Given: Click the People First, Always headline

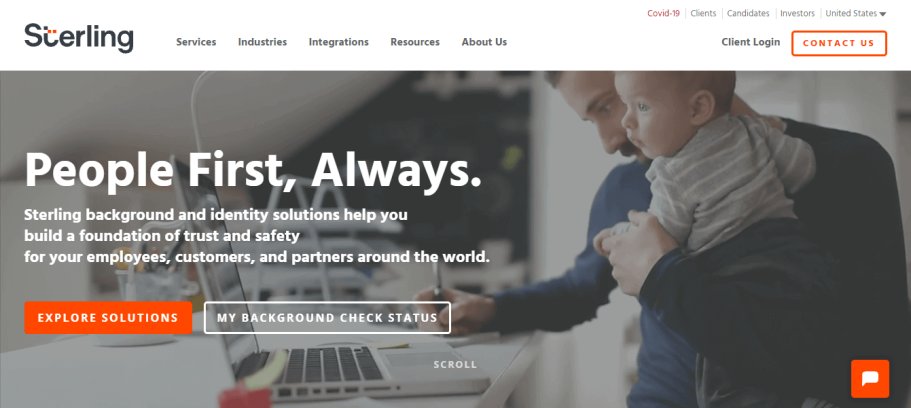Looking at the screenshot, I should tap(253, 170).
